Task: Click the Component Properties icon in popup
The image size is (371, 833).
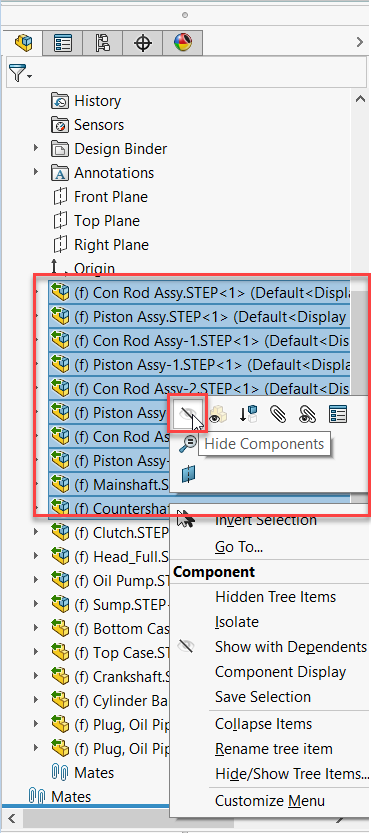Action: click(338, 414)
